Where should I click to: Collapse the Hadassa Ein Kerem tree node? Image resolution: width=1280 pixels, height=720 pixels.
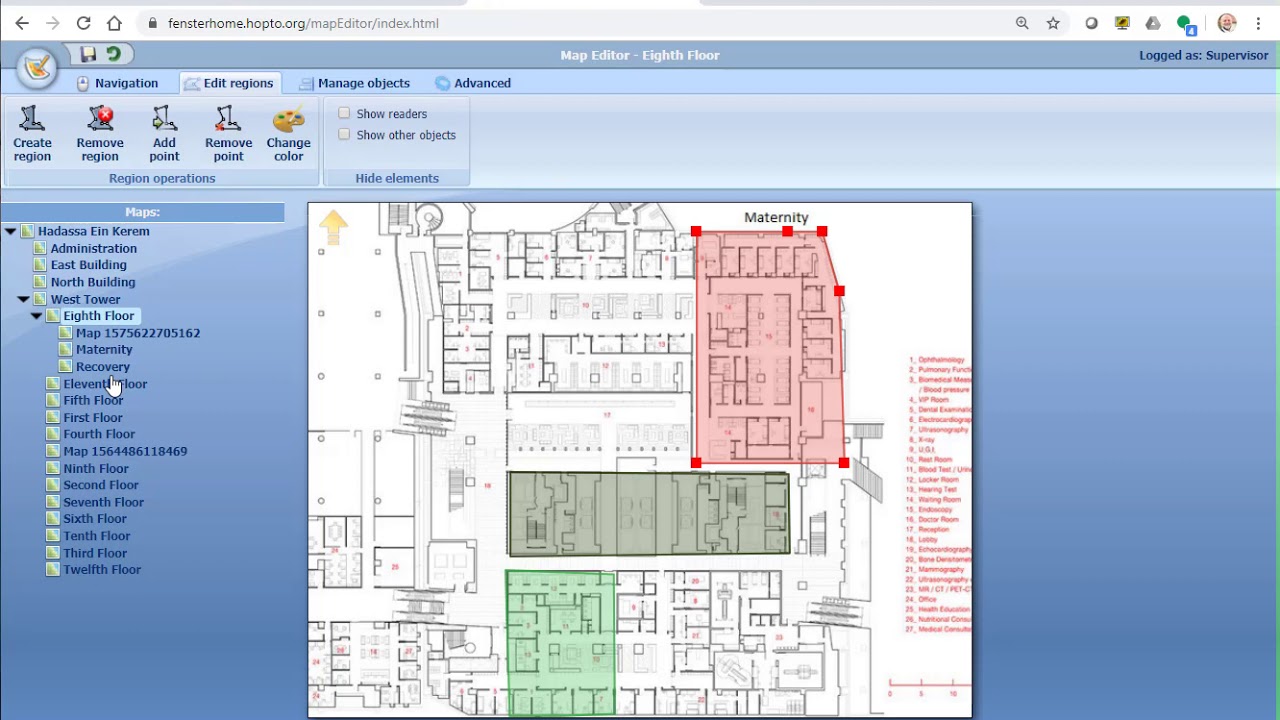[x=10, y=231]
